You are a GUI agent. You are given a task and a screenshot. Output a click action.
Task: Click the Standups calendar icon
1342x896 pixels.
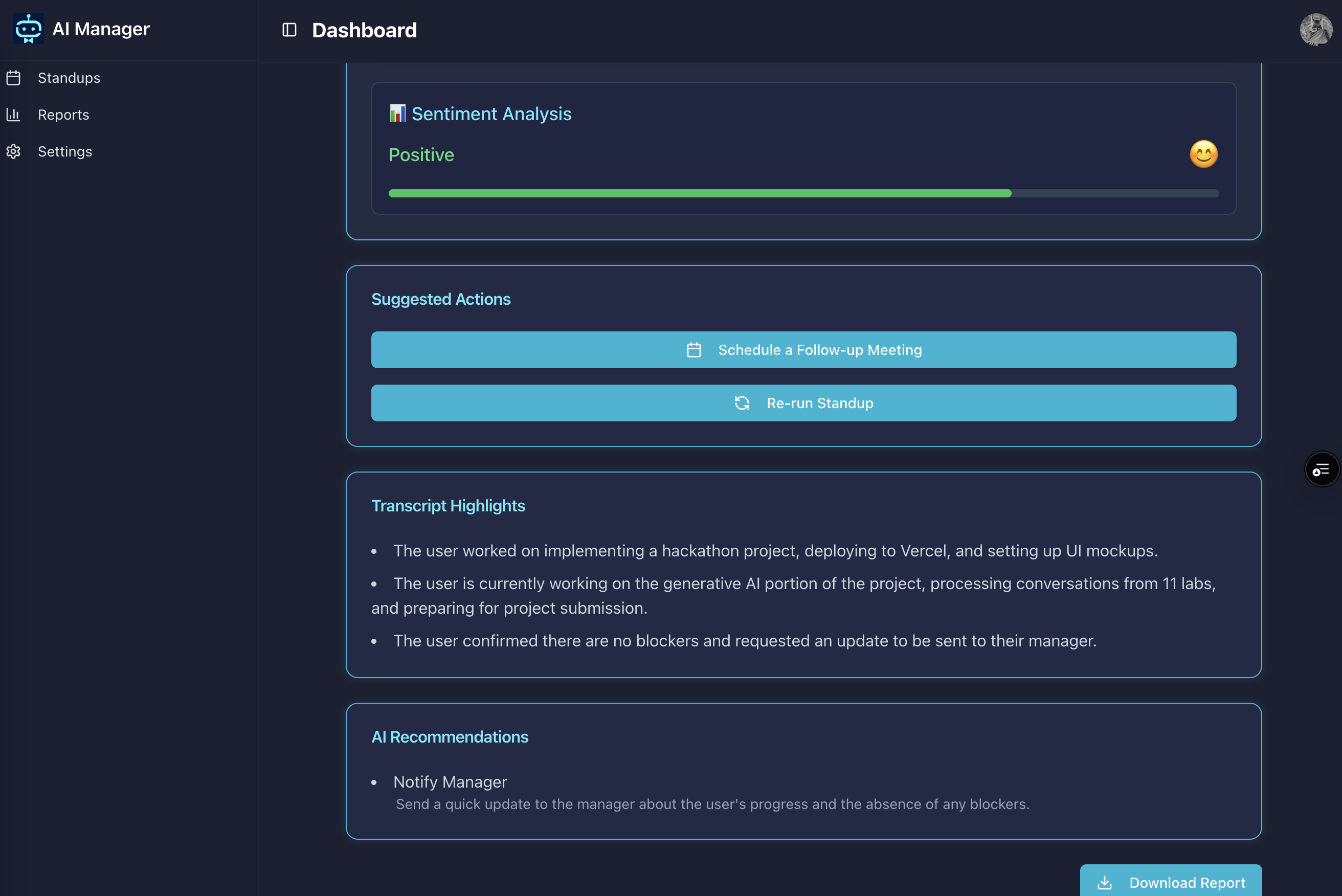pos(14,78)
